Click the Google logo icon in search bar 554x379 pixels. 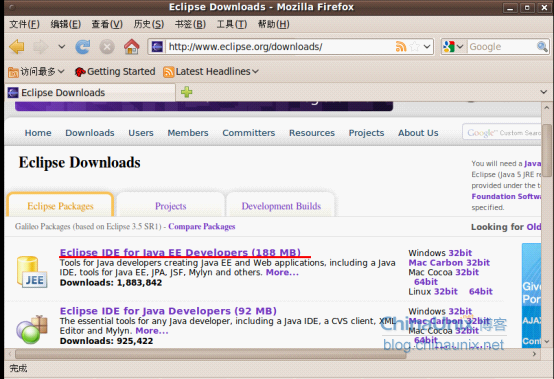pos(449,47)
